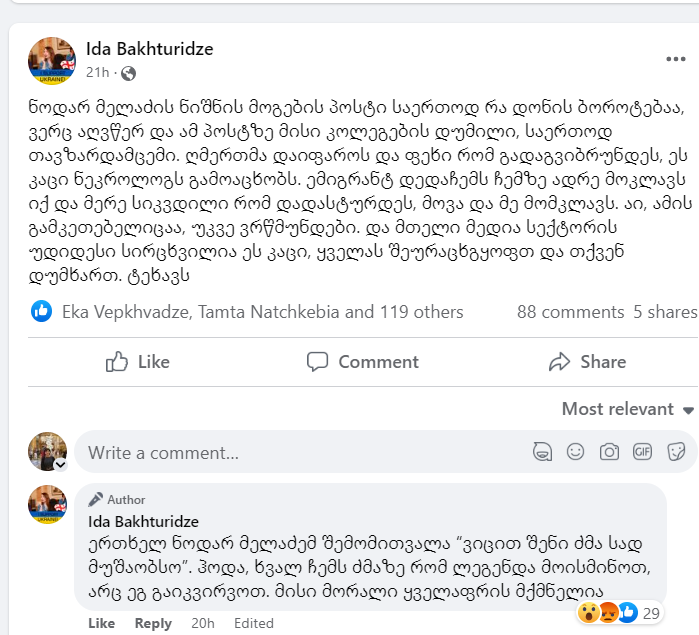The width and height of the screenshot is (699, 635).
Task: Attach a photo with camera icon
Action: pos(609,452)
